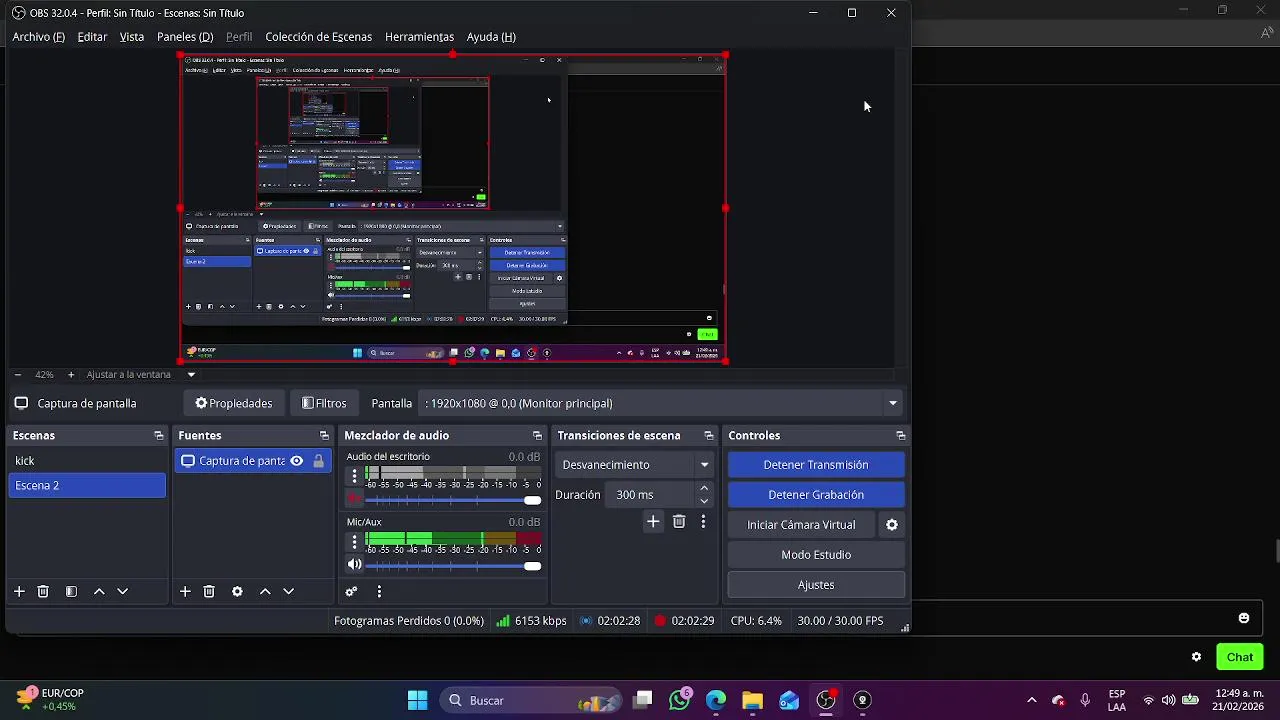Open transition properties three-dot menu
The image size is (1280, 720).
click(703, 521)
